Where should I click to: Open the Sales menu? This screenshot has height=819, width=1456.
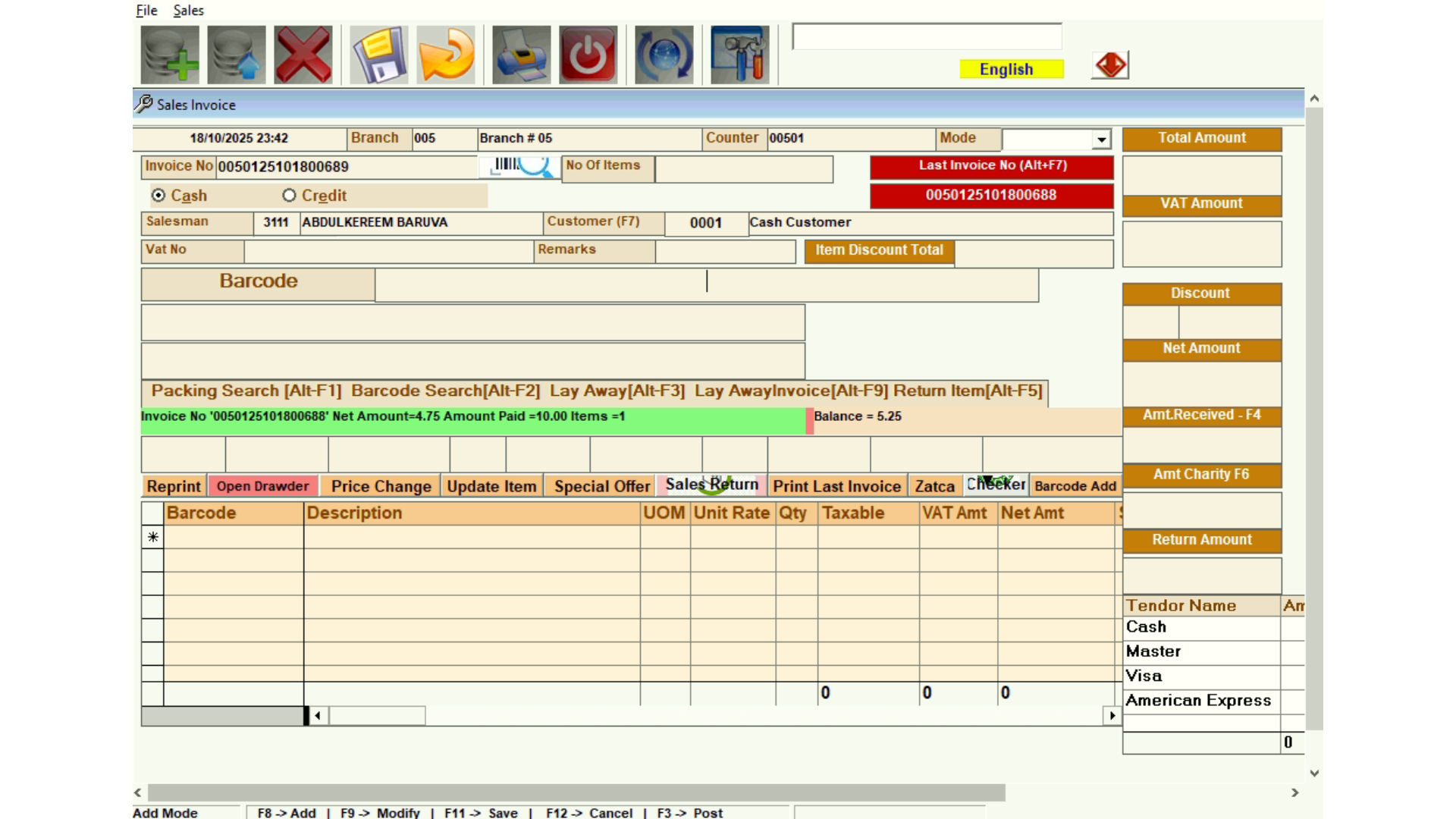coord(188,10)
